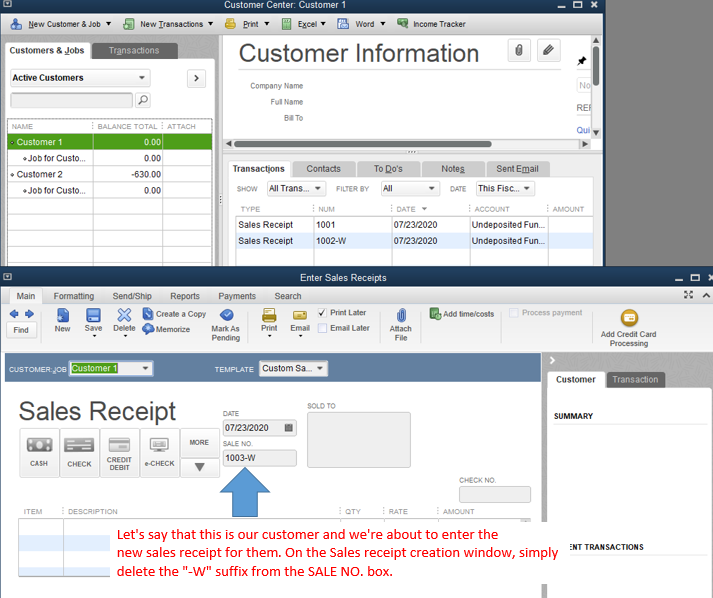Click Mark As Pending
This screenshot has width=713, height=598.
click(x=226, y=325)
